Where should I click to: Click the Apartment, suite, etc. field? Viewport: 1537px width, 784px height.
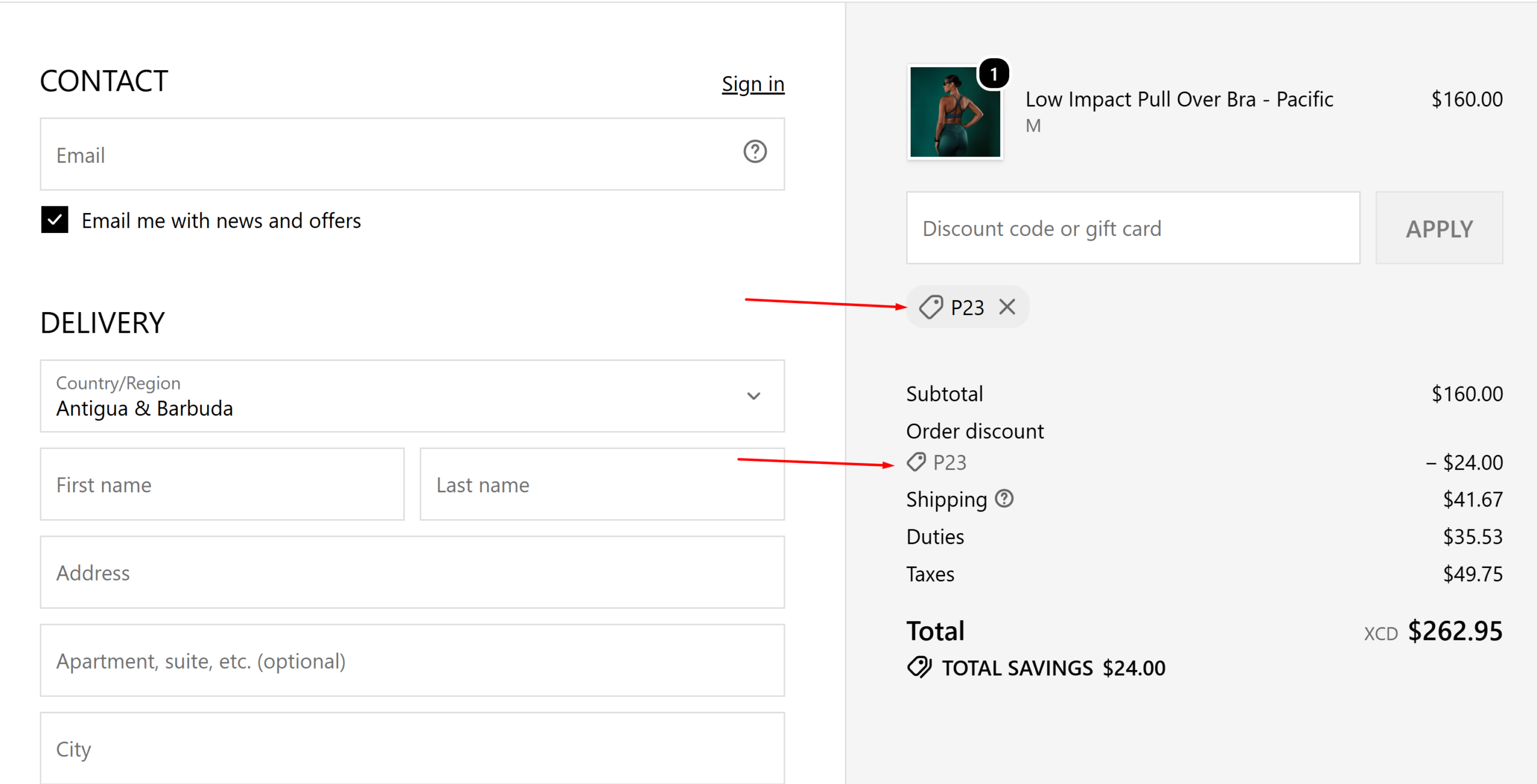[x=412, y=660]
